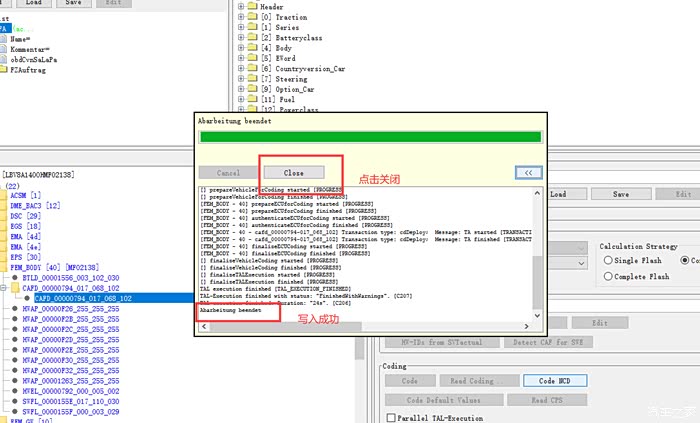Screen dimensions: 700x423
Task: Select the FZAuftrag item in the top-left tree
Action: pyautogui.click(x=28, y=70)
